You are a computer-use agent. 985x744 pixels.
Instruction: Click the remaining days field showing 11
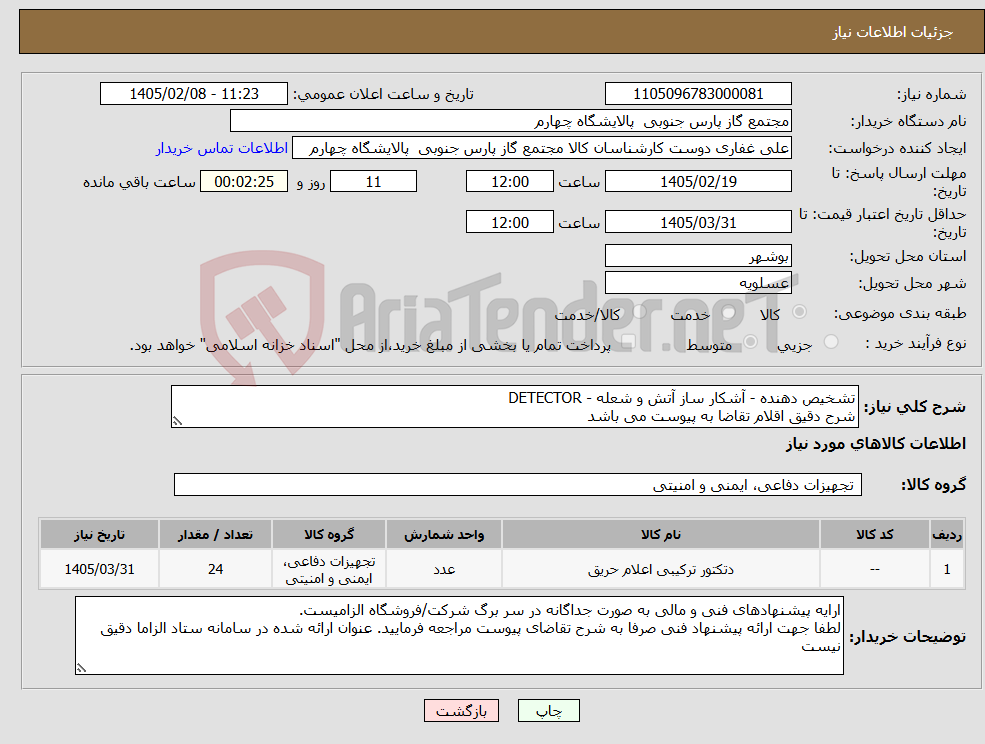(x=373, y=182)
